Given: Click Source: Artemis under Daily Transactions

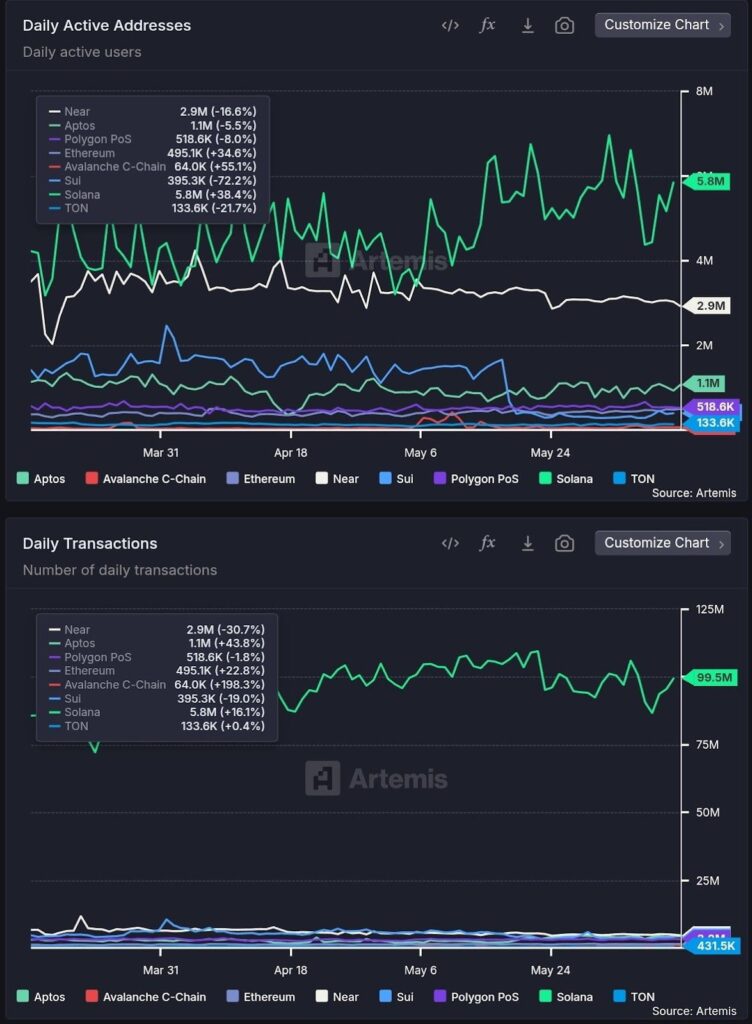Looking at the screenshot, I should tap(693, 1011).
